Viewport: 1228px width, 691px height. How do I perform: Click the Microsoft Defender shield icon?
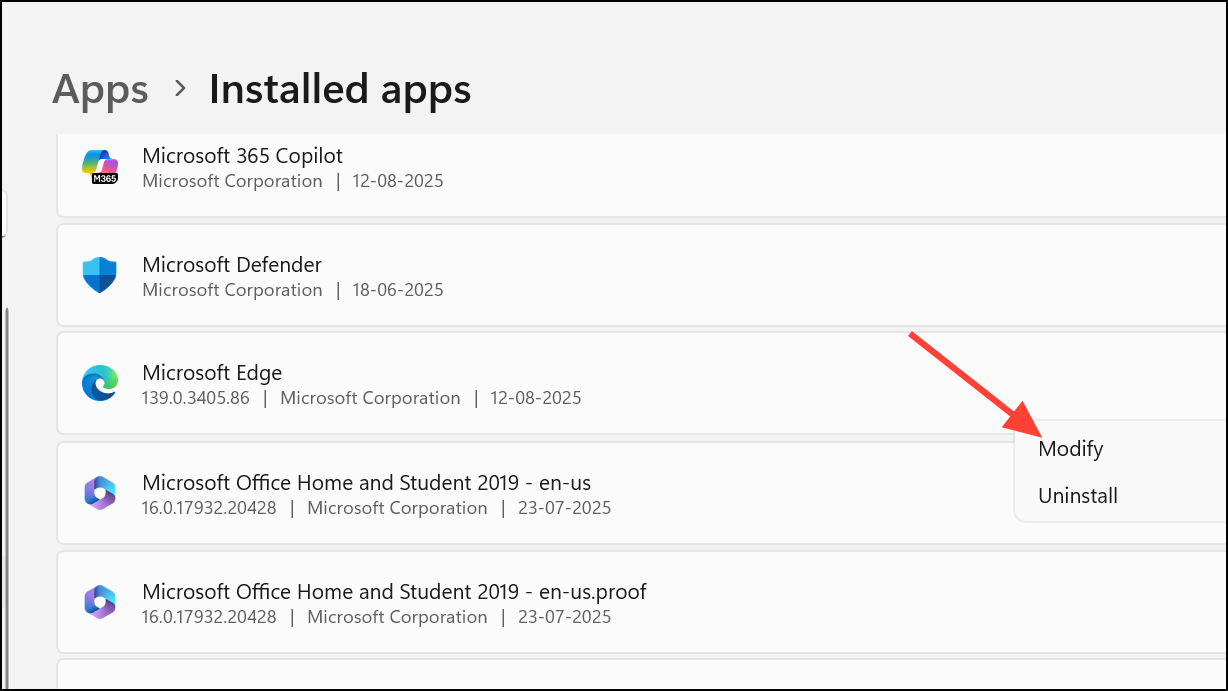100,276
